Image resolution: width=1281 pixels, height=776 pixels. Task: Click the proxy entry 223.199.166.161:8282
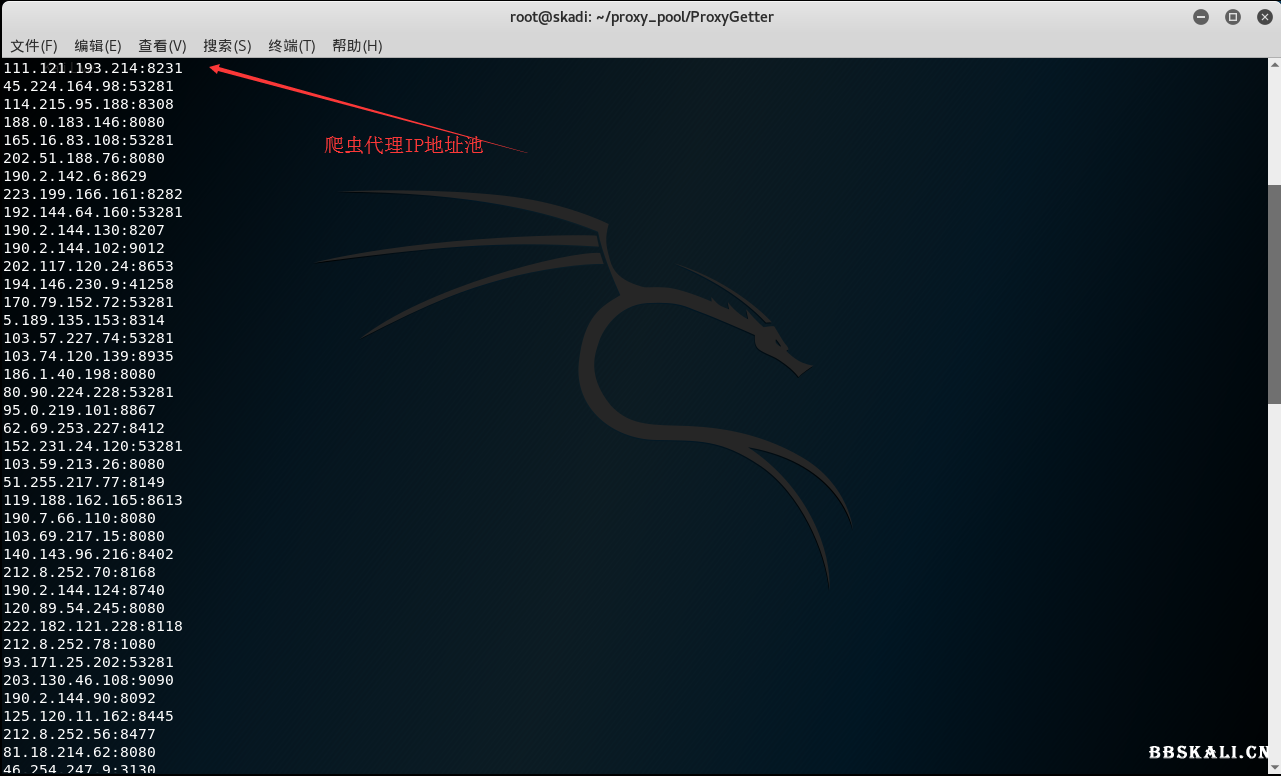click(93, 194)
